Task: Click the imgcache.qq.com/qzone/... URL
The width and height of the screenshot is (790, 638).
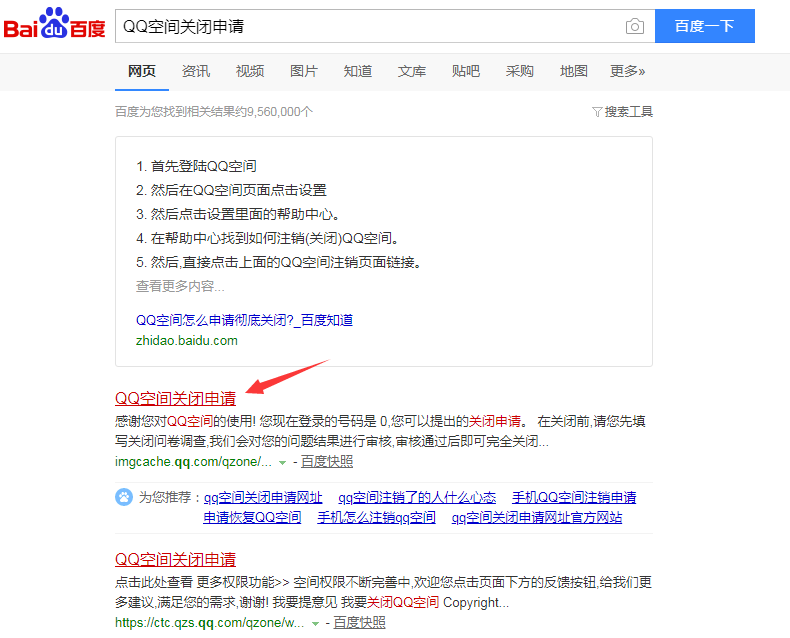Action: (193, 462)
